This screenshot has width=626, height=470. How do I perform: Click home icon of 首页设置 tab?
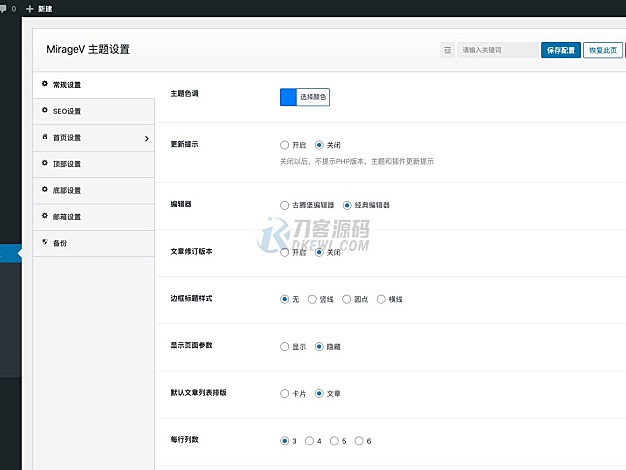(45, 137)
